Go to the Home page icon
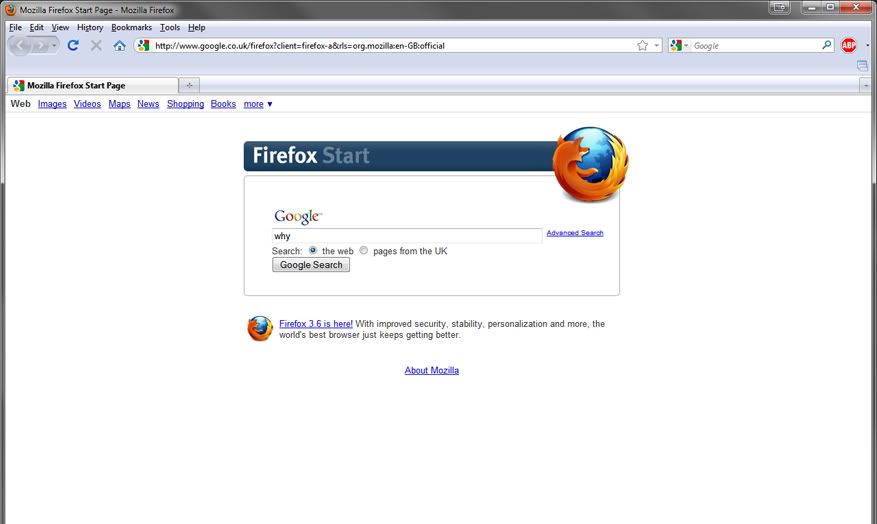 [x=119, y=45]
